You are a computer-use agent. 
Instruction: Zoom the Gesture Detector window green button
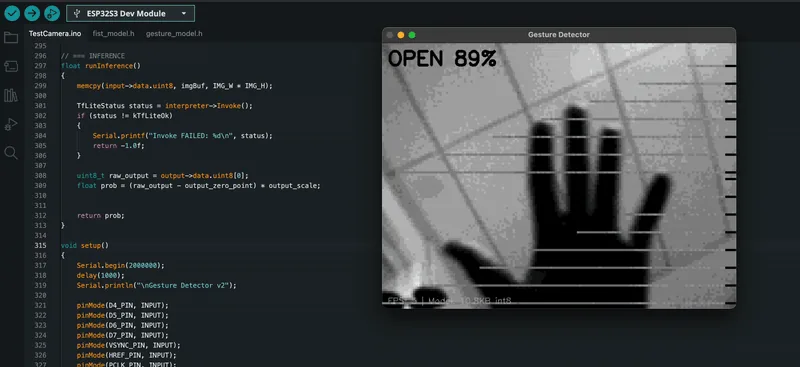[x=412, y=35]
